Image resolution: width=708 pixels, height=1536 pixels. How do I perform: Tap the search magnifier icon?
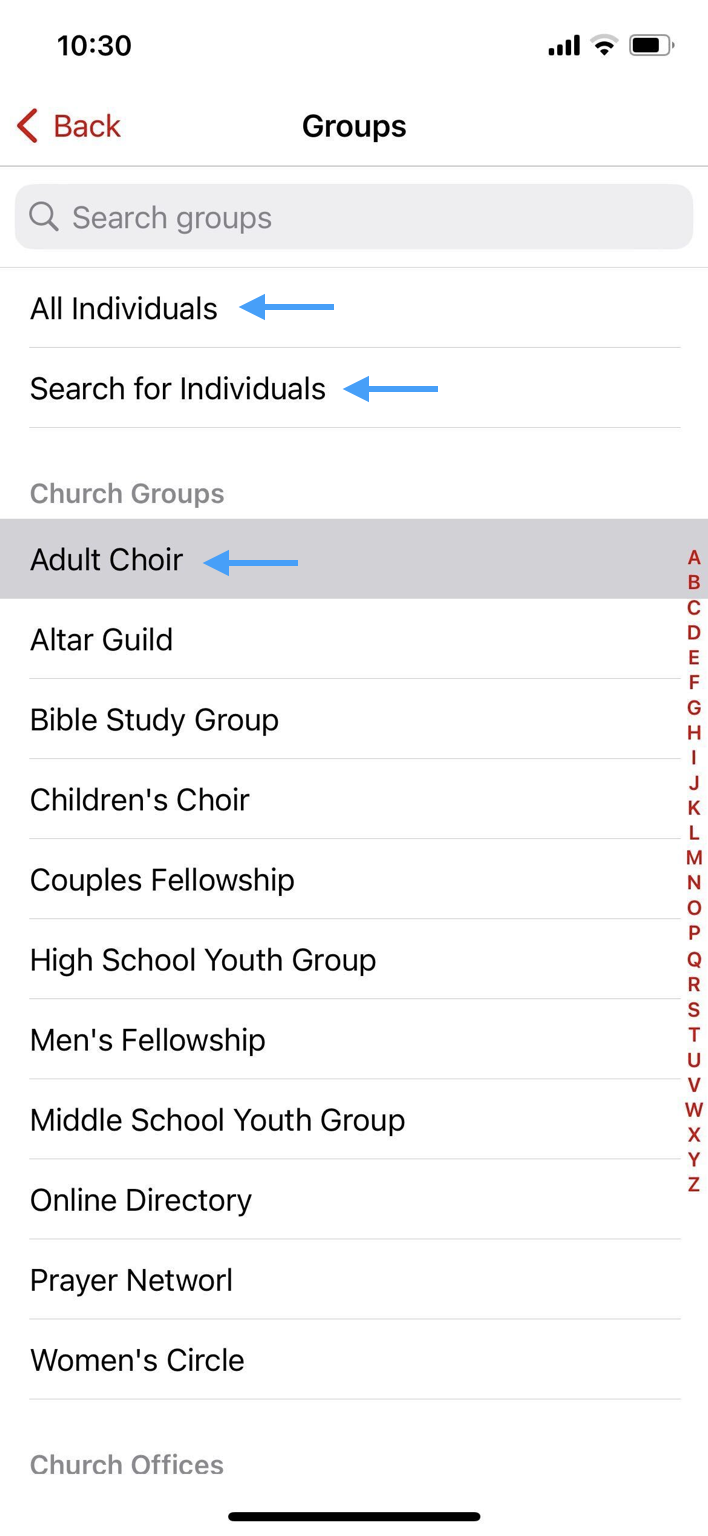pos(44,216)
